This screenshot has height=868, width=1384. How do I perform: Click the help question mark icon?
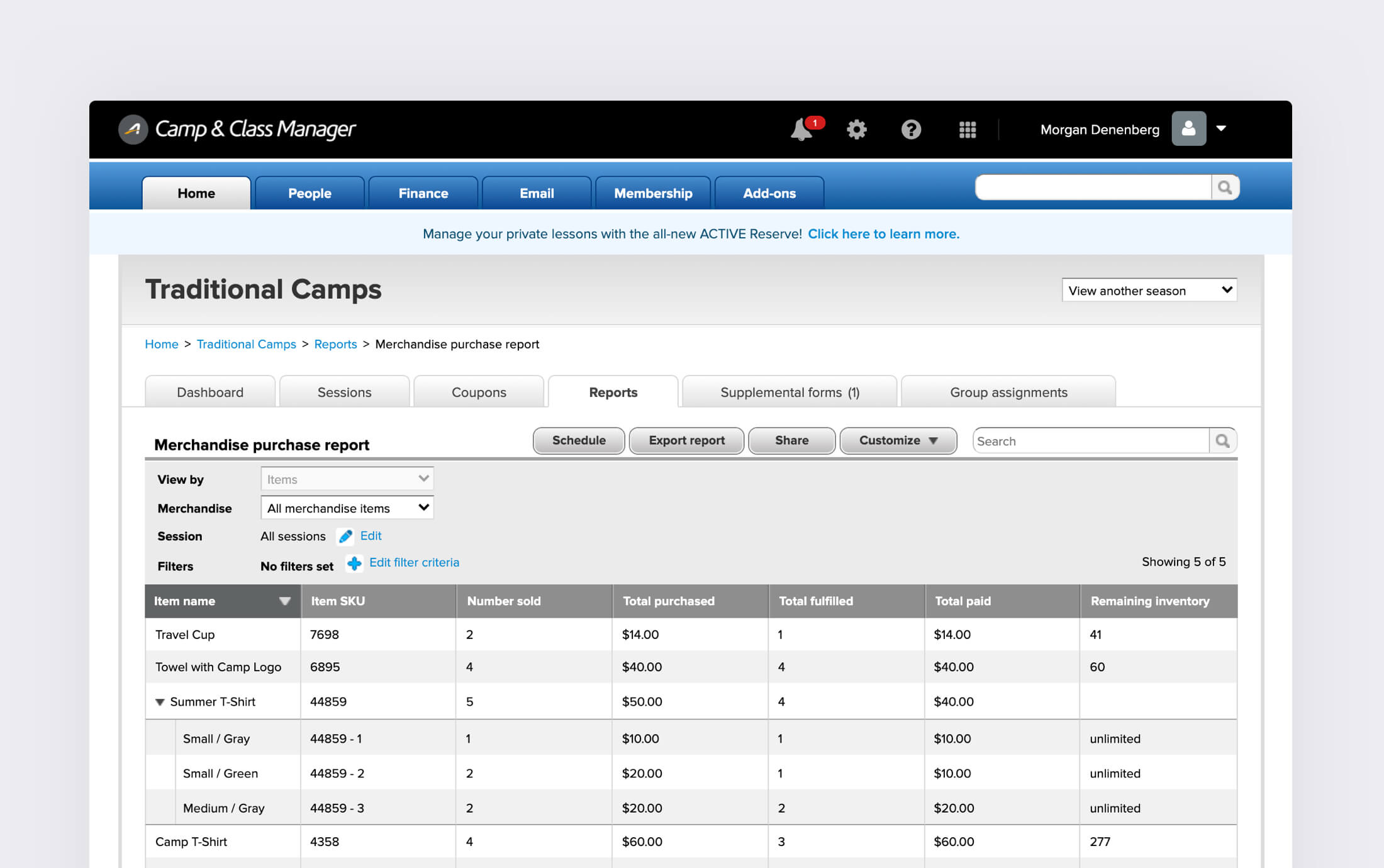click(911, 130)
